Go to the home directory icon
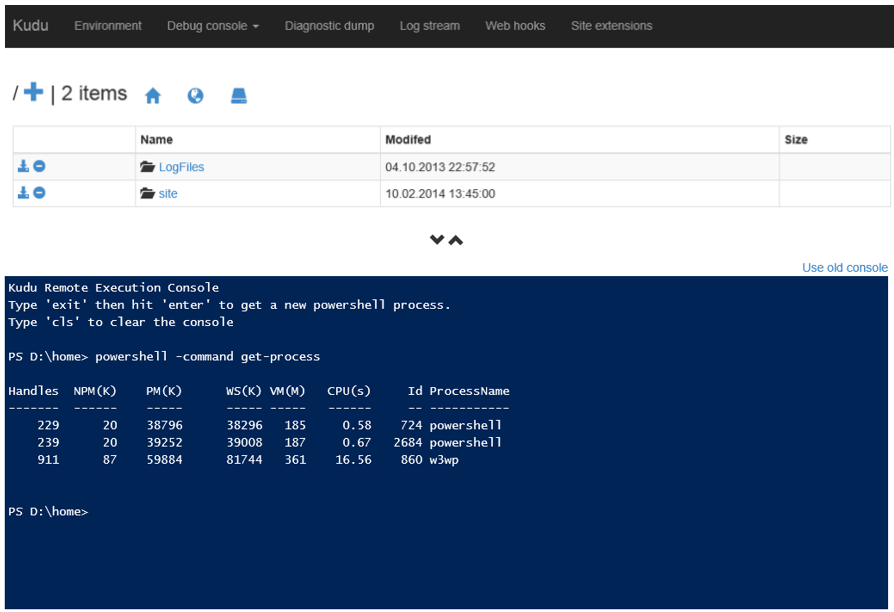 pos(152,96)
